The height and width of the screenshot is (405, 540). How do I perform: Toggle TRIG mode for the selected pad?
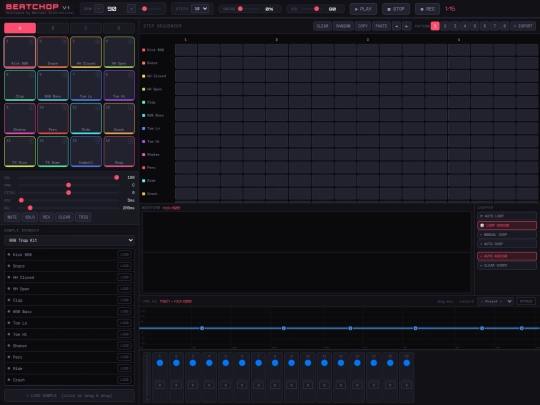(x=83, y=217)
